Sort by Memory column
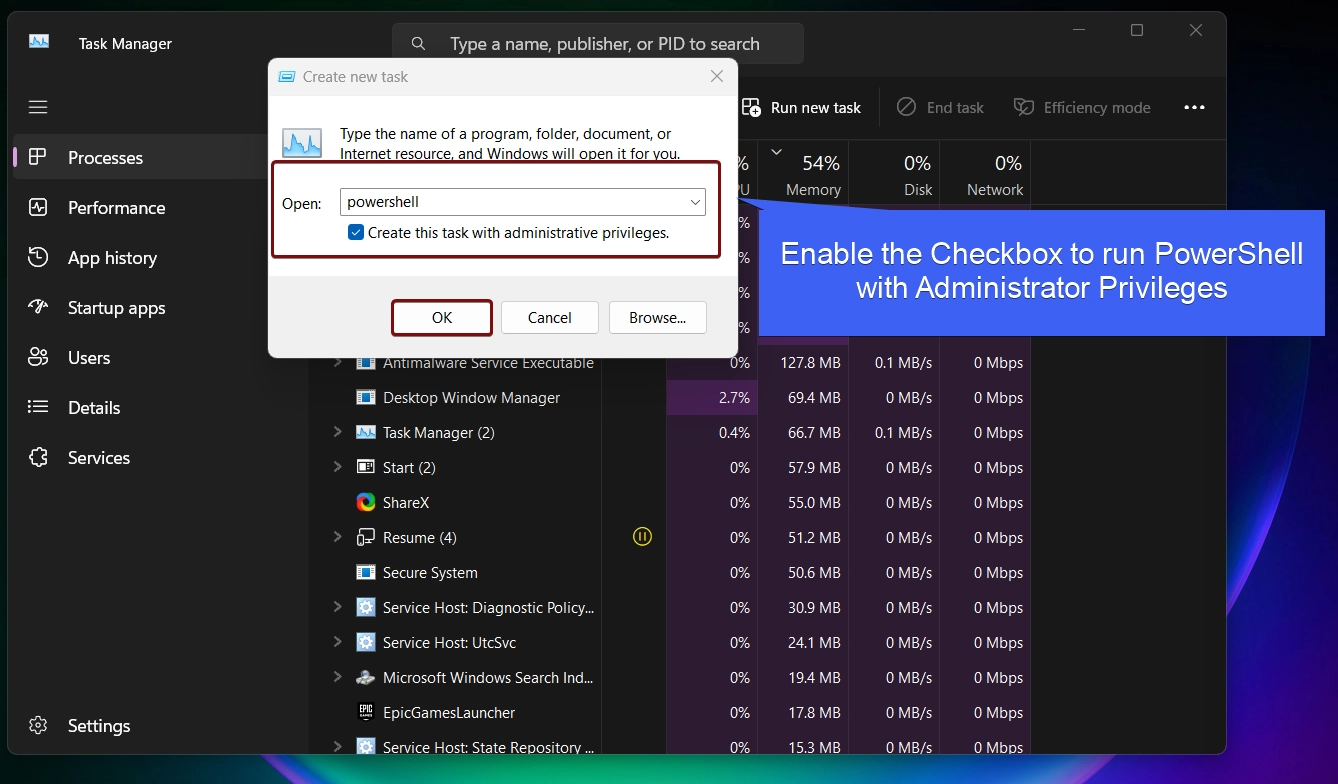This screenshot has width=1338, height=784. [803, 171]
